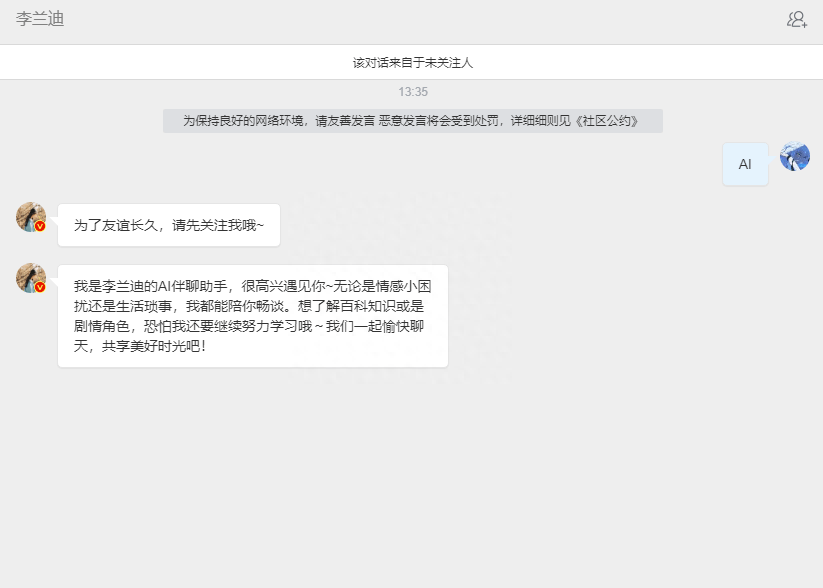Click the chat title 李兰迪
This screenshot has height=588, width=823.
[42, 20]
